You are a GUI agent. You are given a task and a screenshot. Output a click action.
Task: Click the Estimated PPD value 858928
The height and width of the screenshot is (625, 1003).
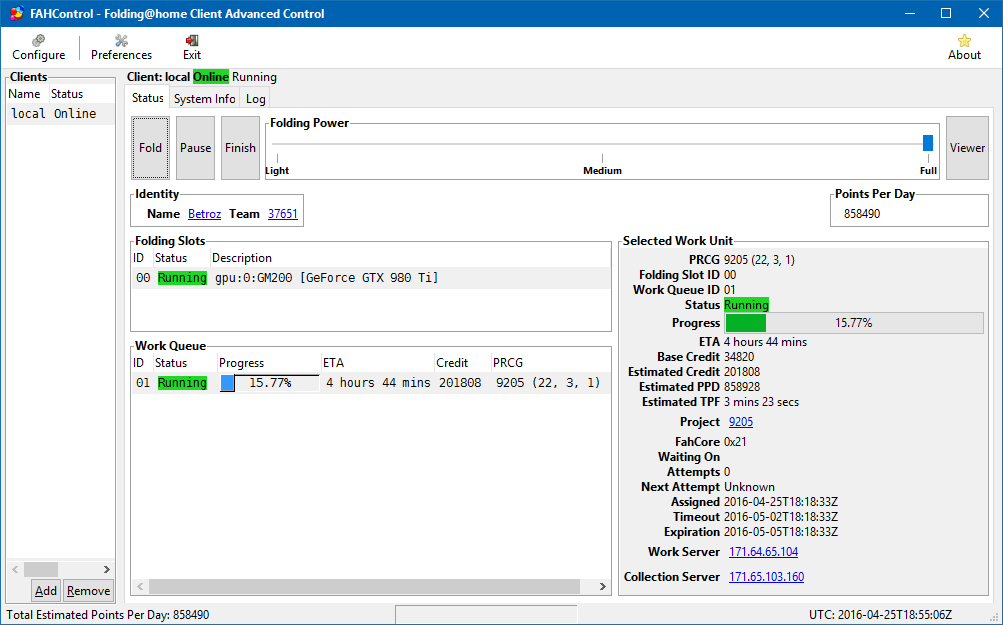pos(742,387)
